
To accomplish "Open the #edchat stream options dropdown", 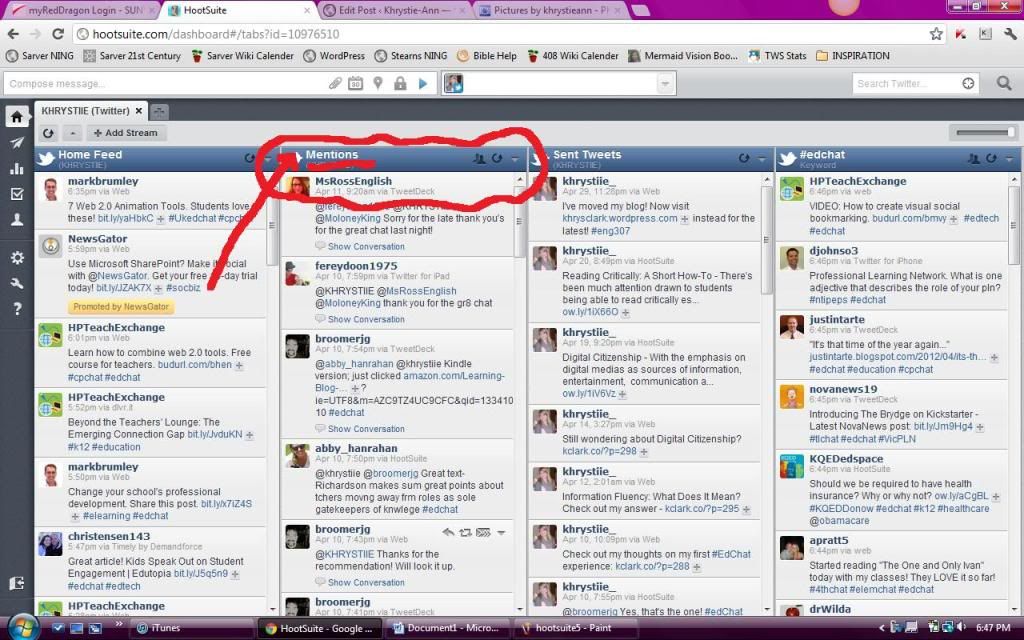I will click(x=1009, y=159).
